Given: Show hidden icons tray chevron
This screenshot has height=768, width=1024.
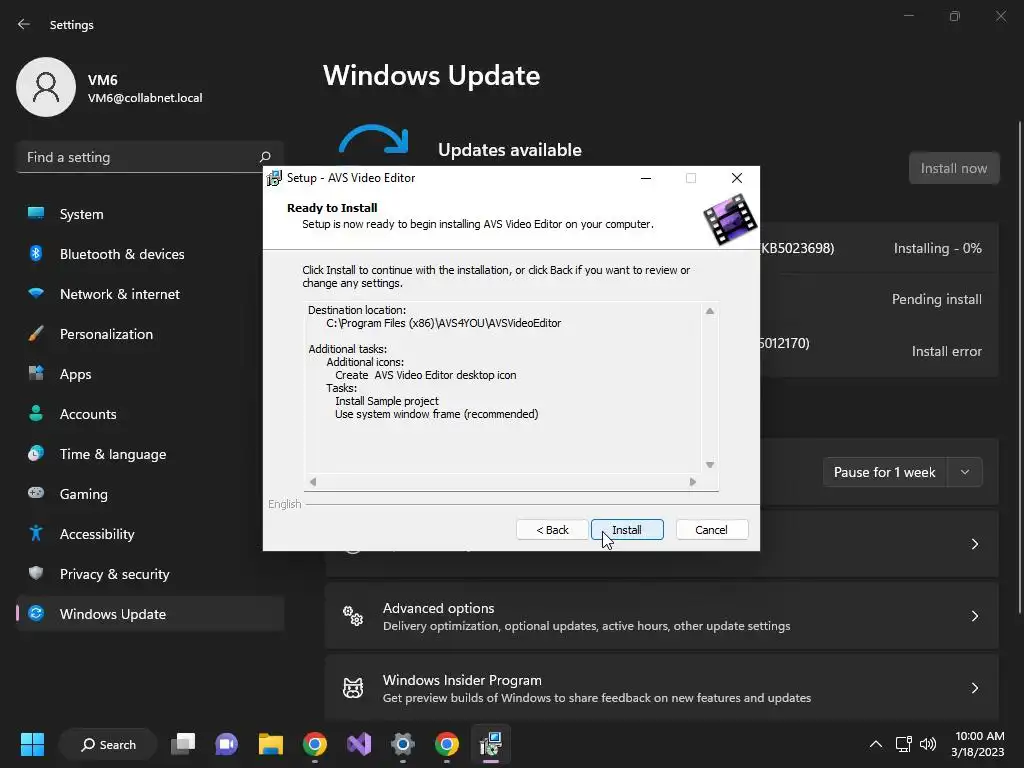Looking at the screenshot, I should click(x=876, y=744).
